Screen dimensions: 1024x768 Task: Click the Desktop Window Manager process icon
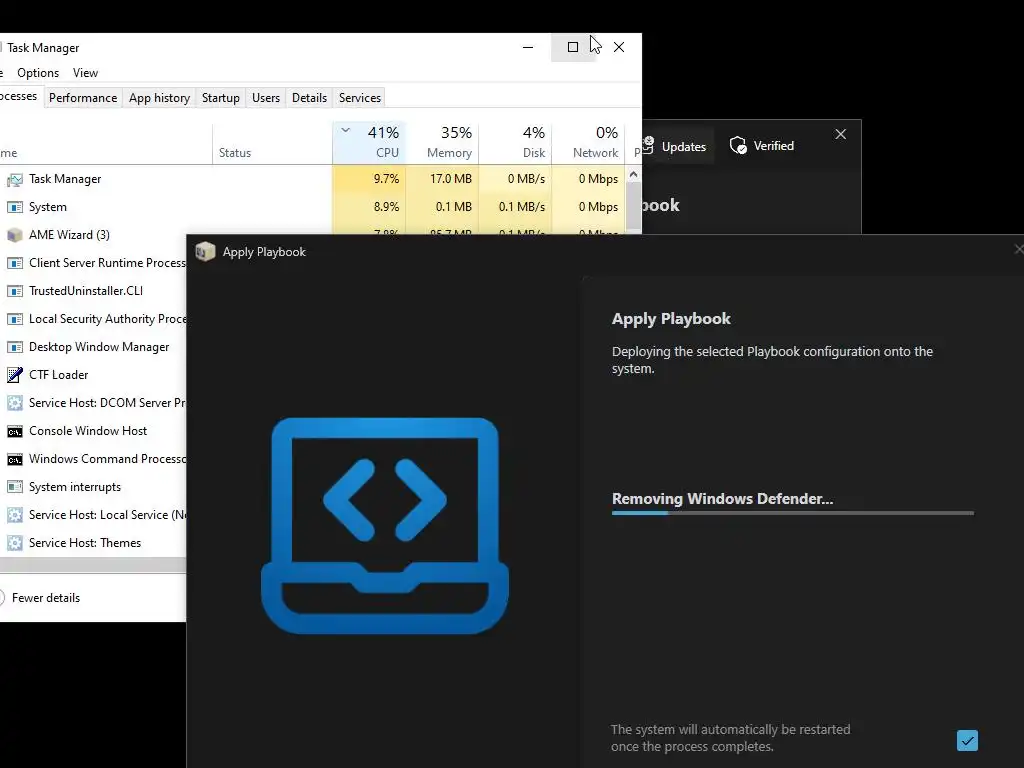coord(14,347)
